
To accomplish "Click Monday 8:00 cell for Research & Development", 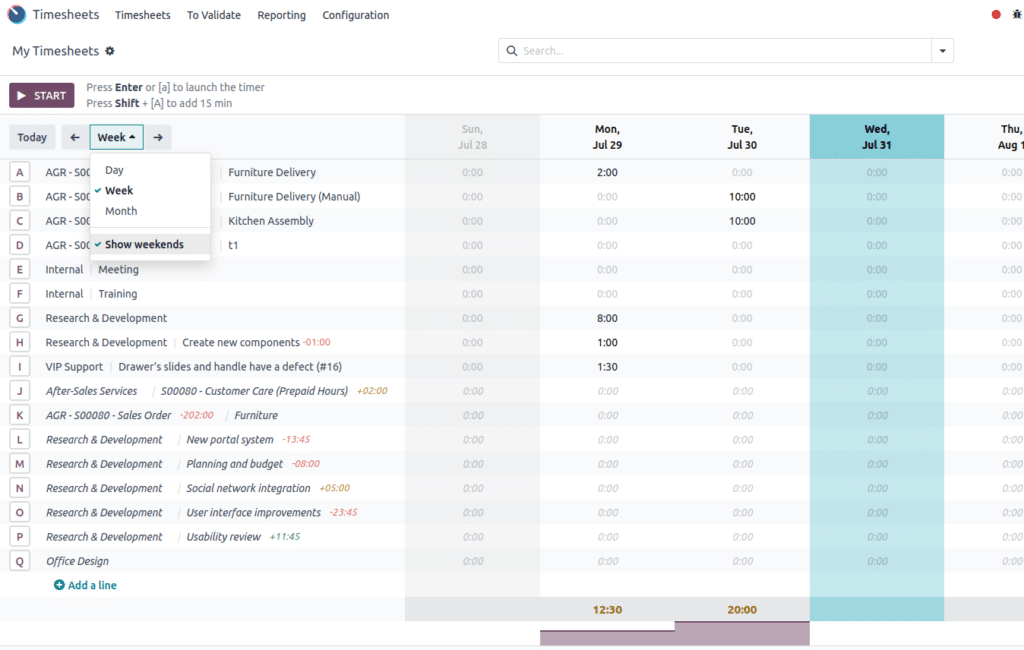I will [x=607, y=318].
